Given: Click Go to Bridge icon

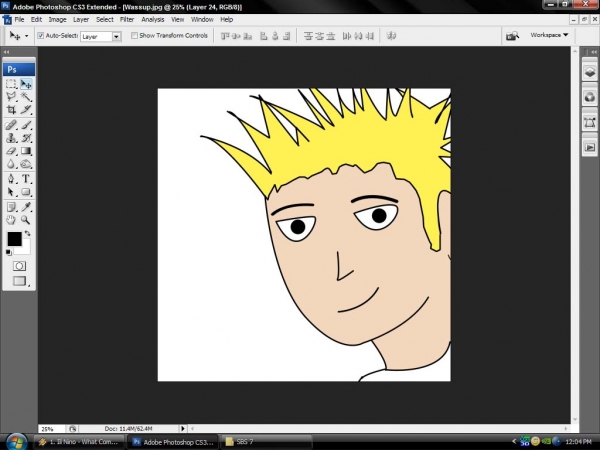Looking at the screenshot, I should (512, 36).
